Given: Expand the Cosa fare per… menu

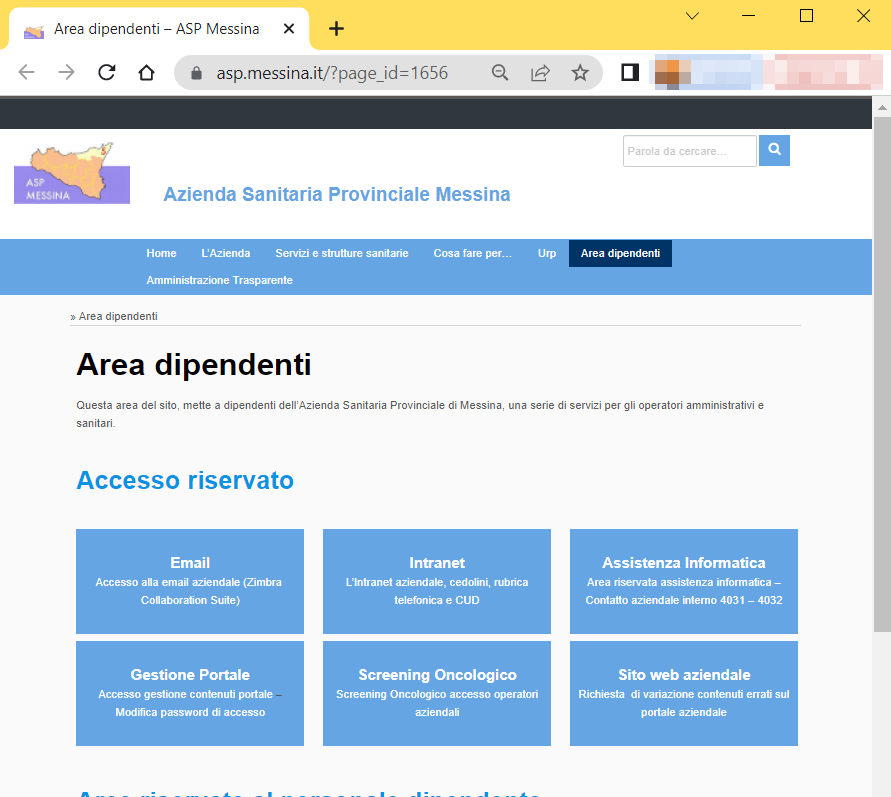Looking at the screenshot, I should pyautogui.click(x=472, y=253).
